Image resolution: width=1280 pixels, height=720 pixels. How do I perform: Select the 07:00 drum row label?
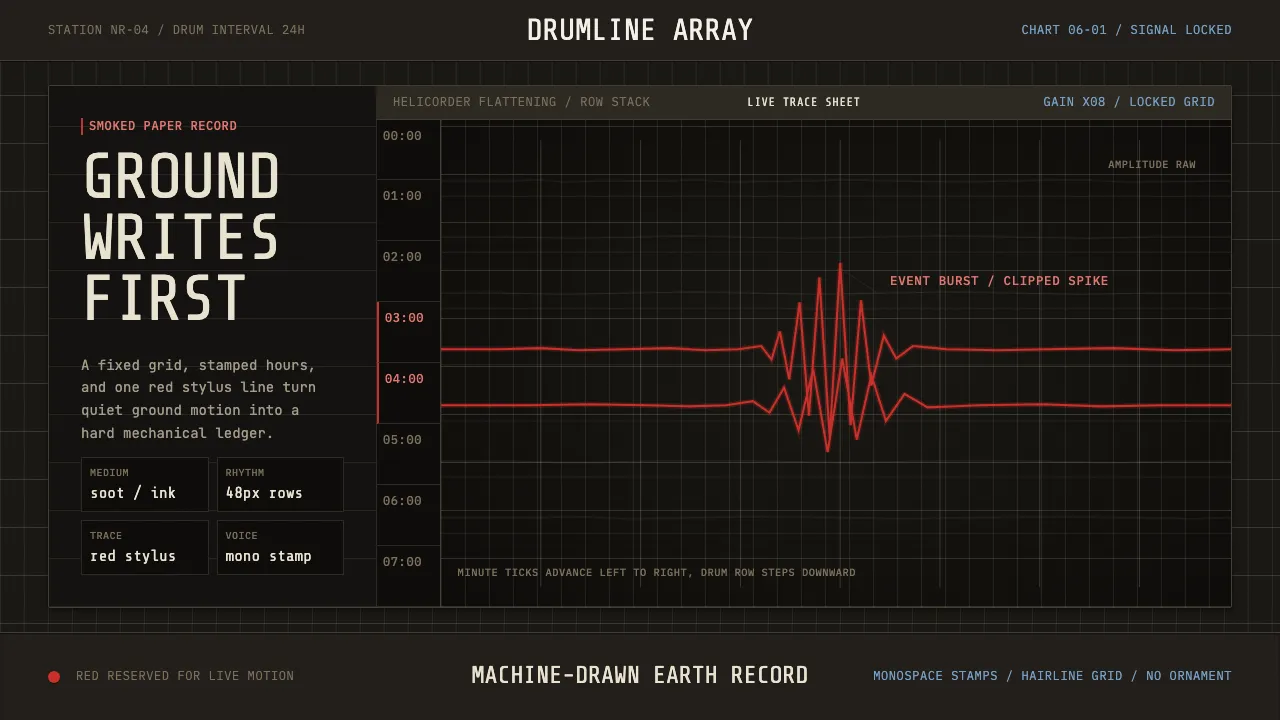point(402,562)
